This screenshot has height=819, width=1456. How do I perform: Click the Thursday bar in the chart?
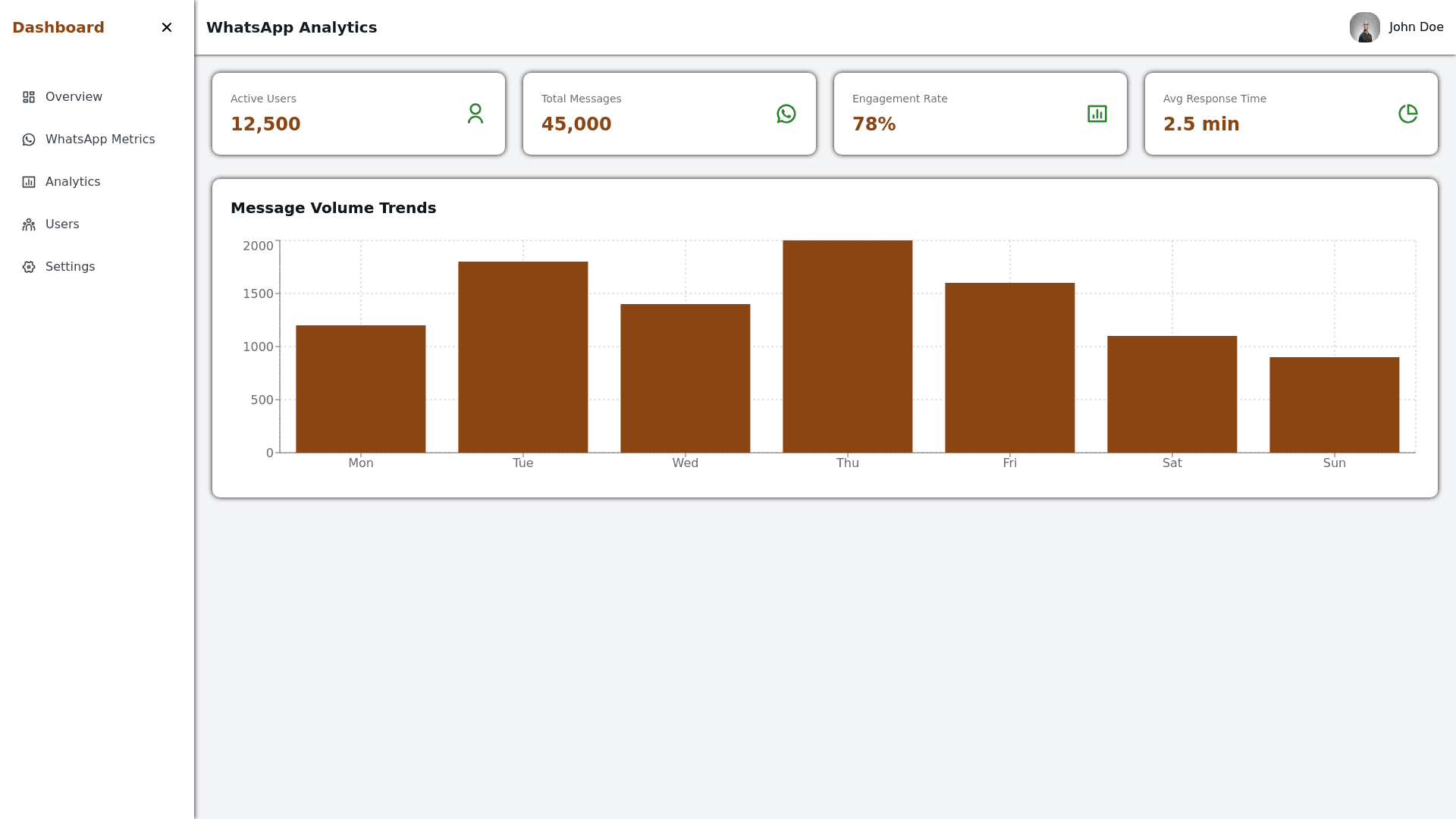coord(847,347)
